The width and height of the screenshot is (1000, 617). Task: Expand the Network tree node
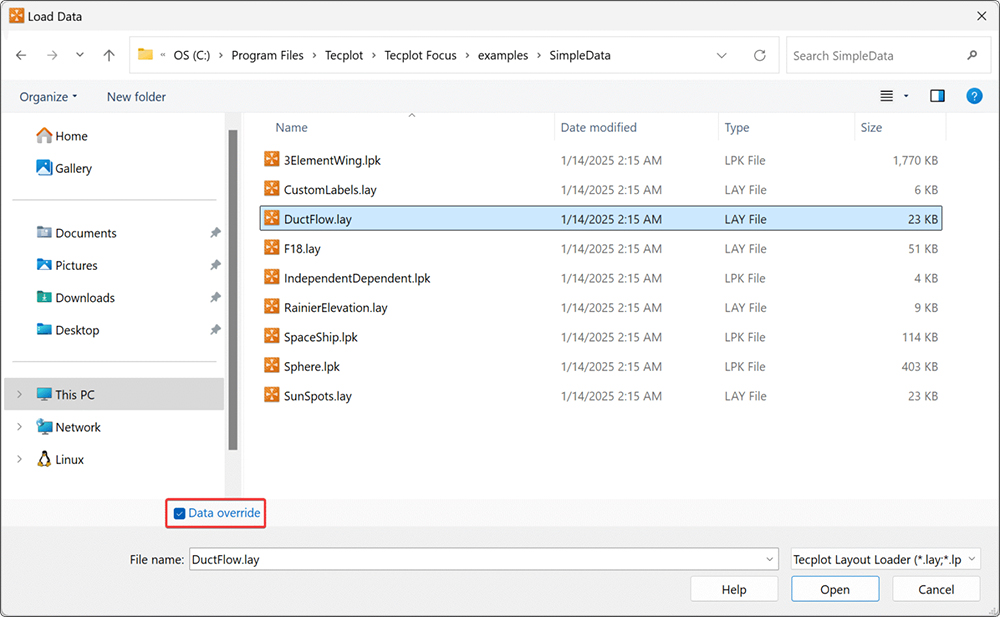click(18, 427)
